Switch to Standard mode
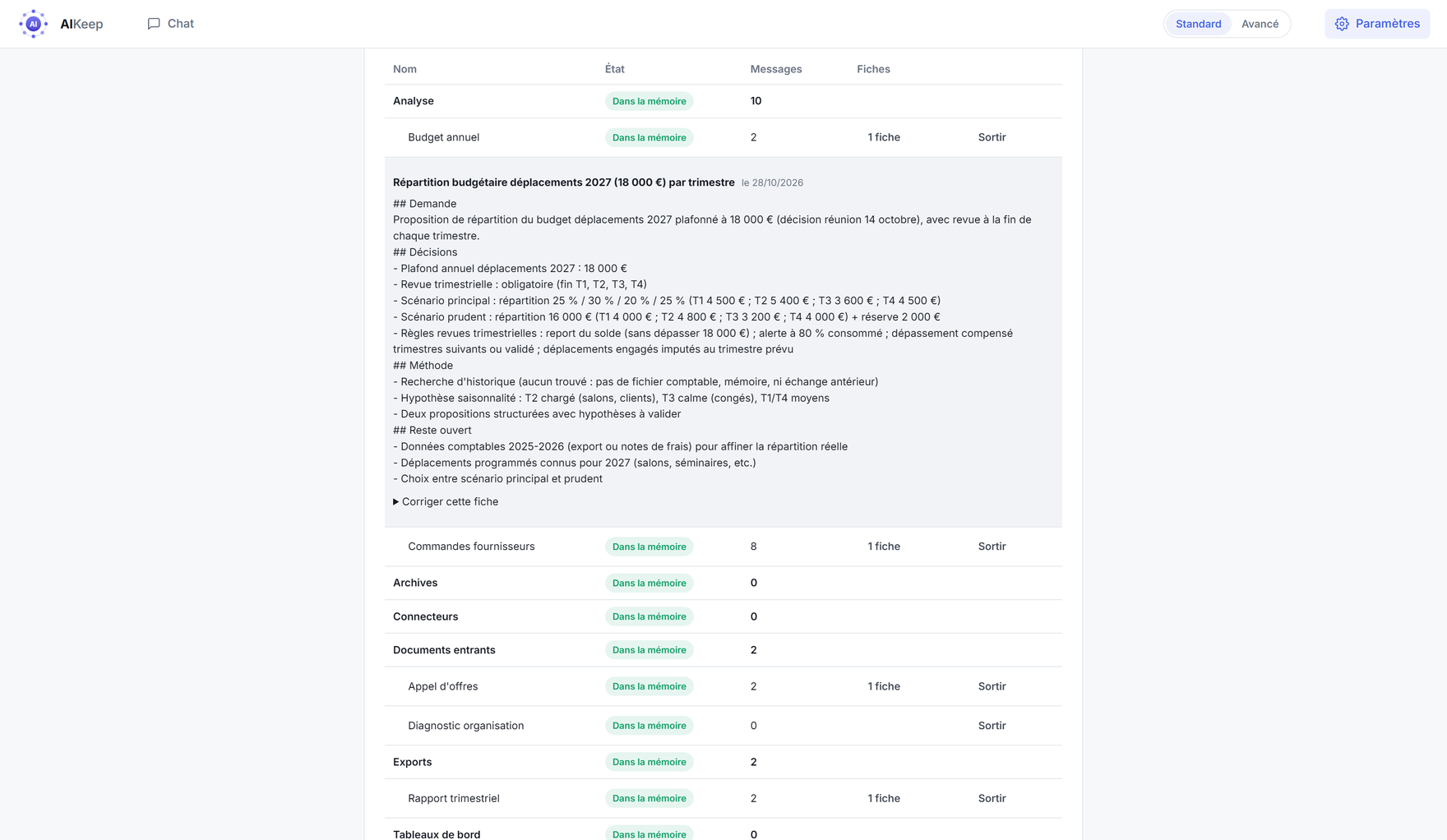This screenshot has width=1447, height=840. (x=1198, y=24)
